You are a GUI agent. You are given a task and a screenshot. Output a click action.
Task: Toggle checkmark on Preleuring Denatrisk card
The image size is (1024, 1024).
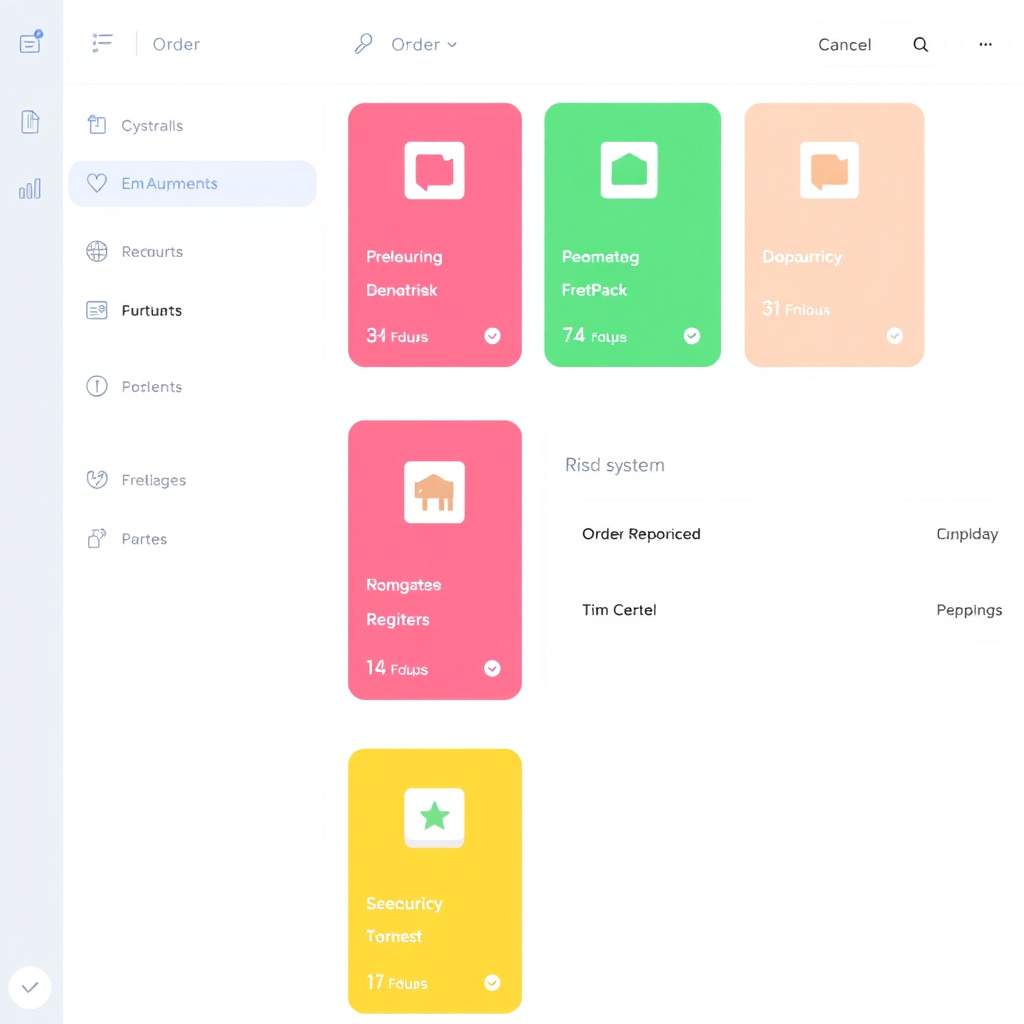click(x=492, y=336)
